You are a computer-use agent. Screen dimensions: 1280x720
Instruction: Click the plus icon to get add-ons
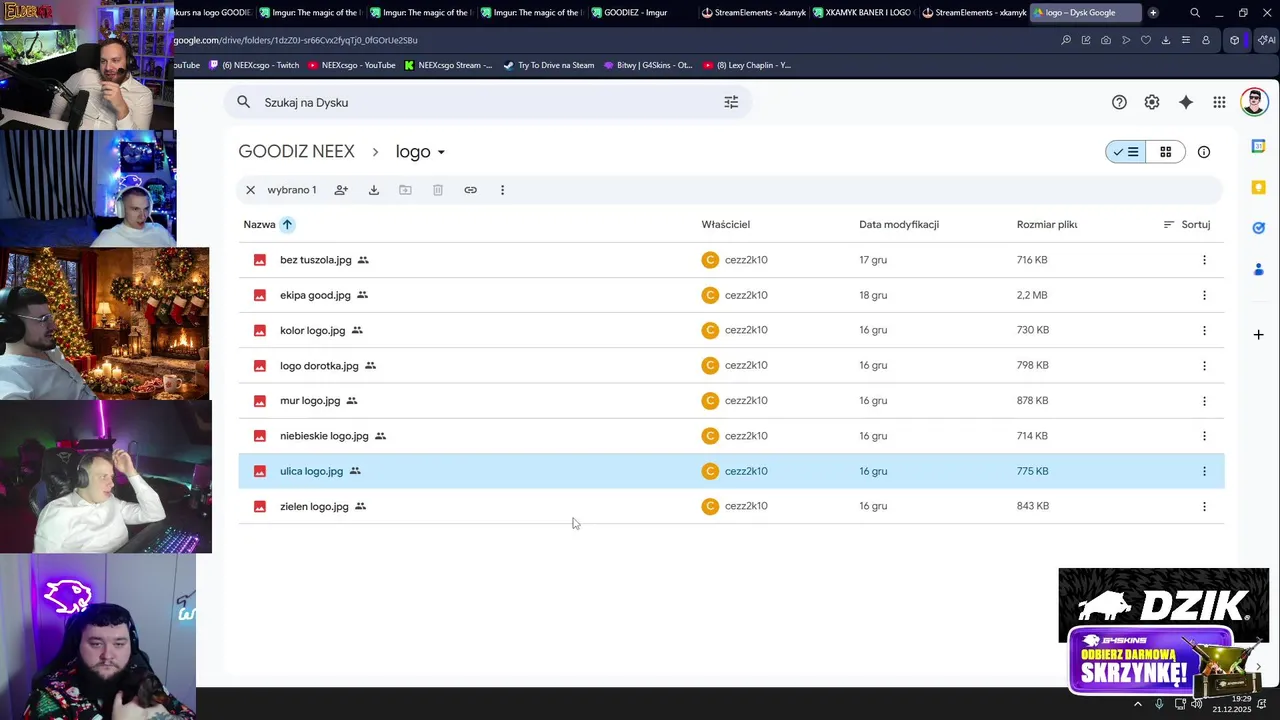tap(1259, 334)
